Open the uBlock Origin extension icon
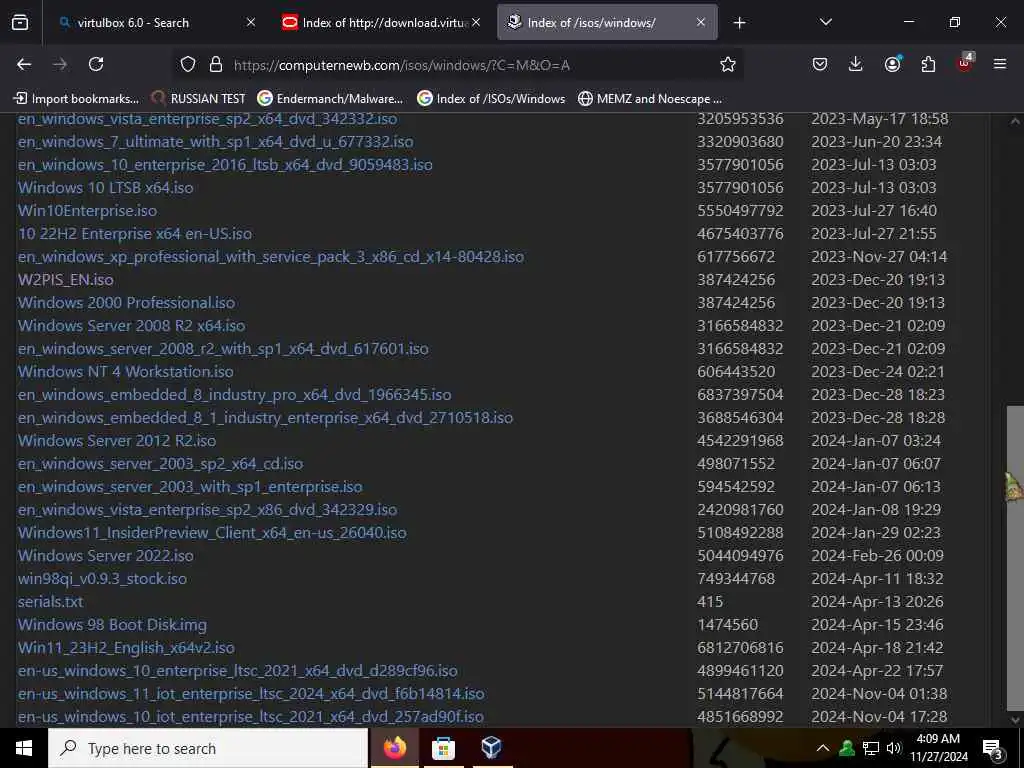 pos(965,63)
